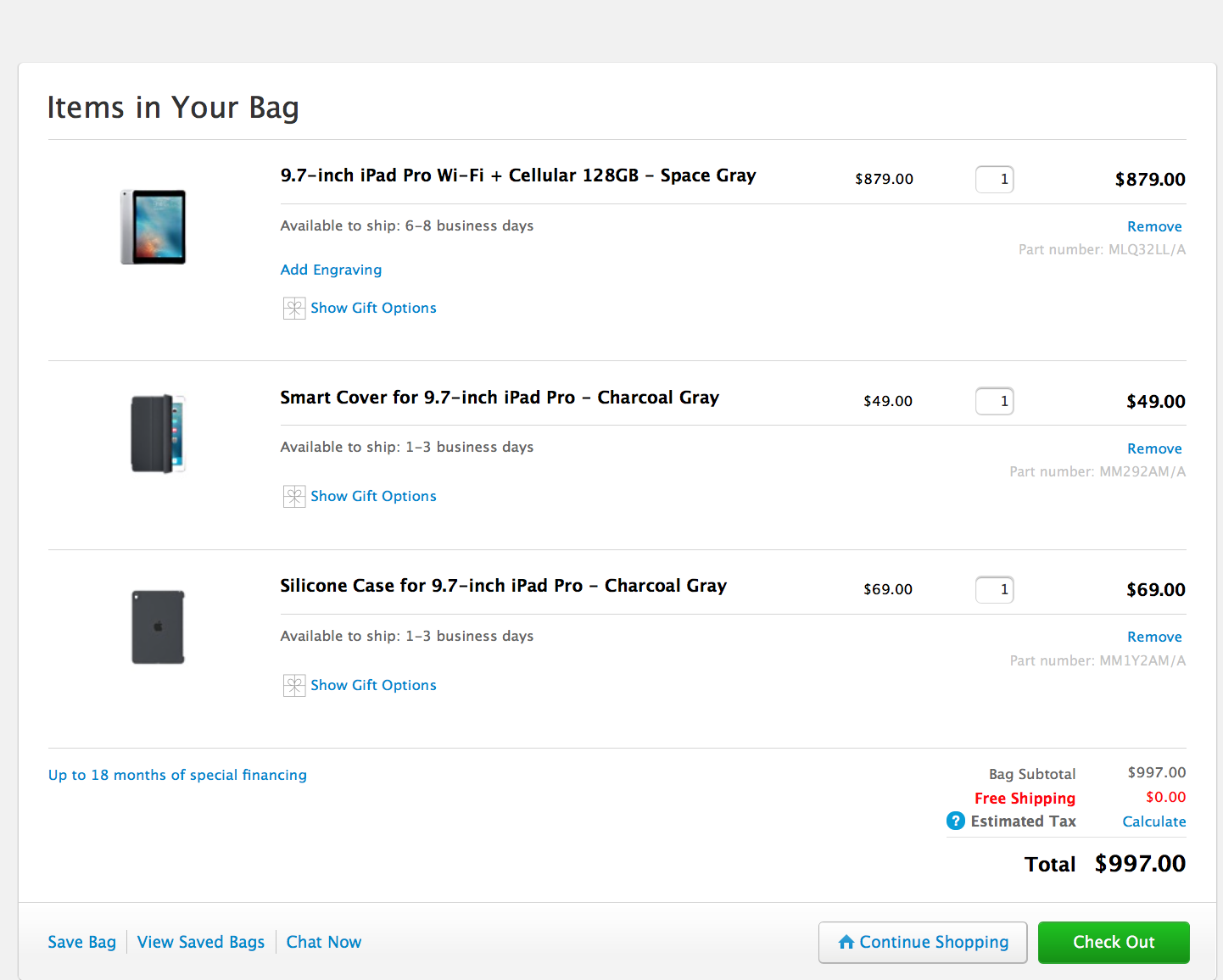1223x980 pixels.
Task: Click the gift icon under the Silicone Case
Action: point(293,685)
